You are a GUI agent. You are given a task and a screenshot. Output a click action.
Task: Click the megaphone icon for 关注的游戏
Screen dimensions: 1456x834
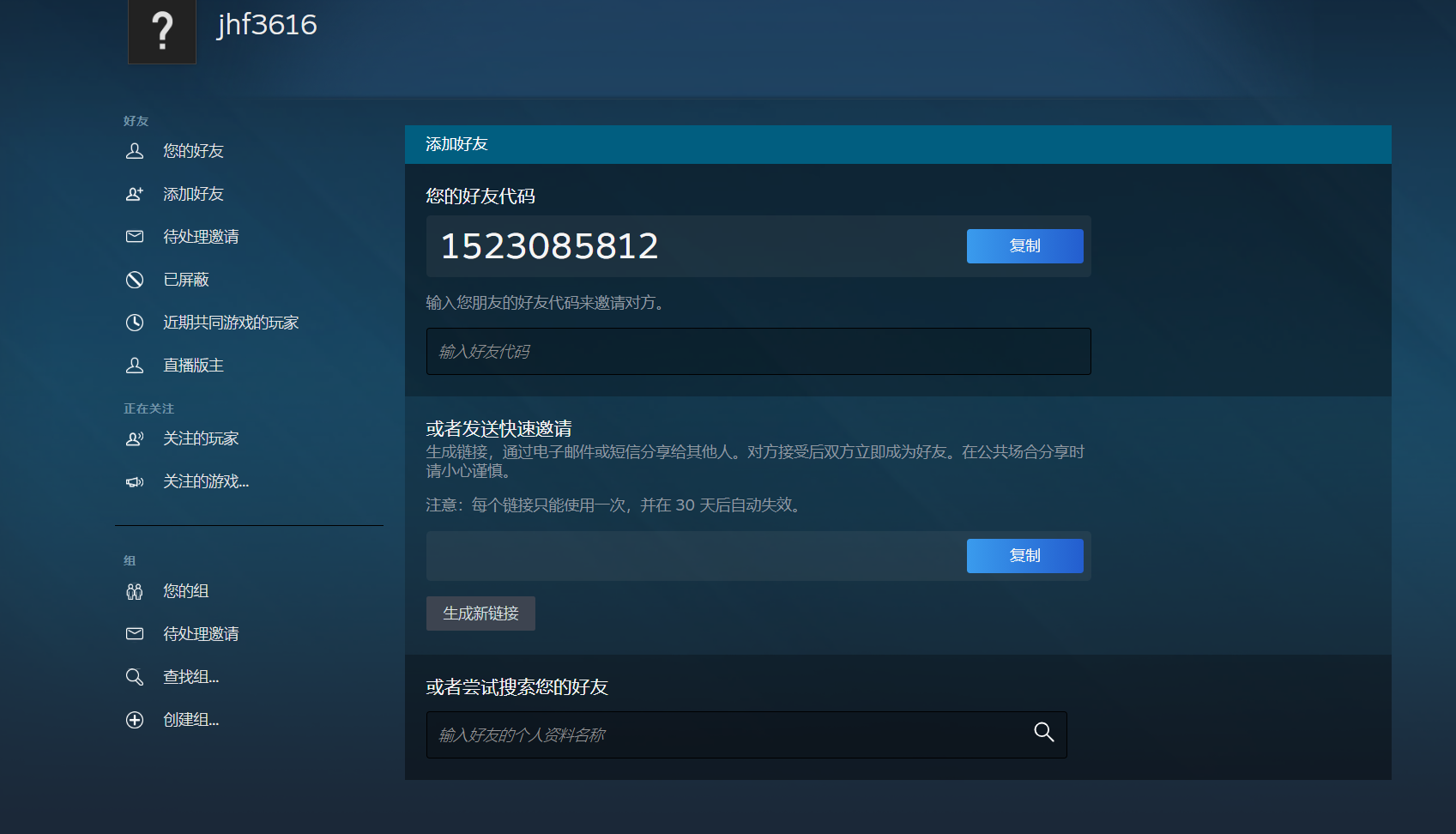[x=135, y=481]
